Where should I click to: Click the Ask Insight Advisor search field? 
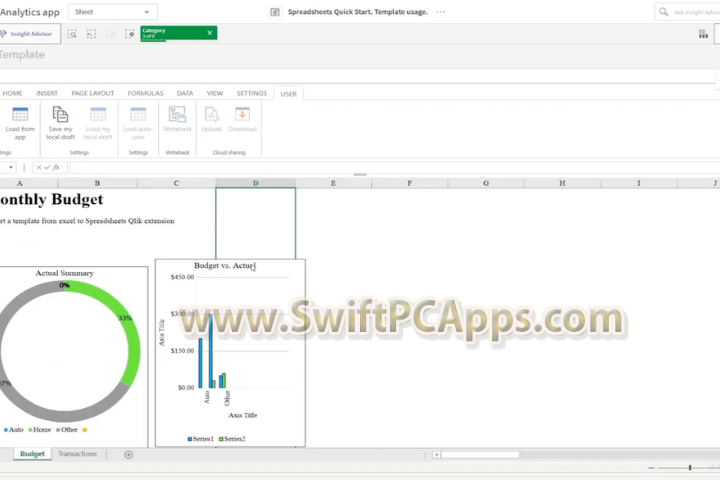(x=687, y=12)
